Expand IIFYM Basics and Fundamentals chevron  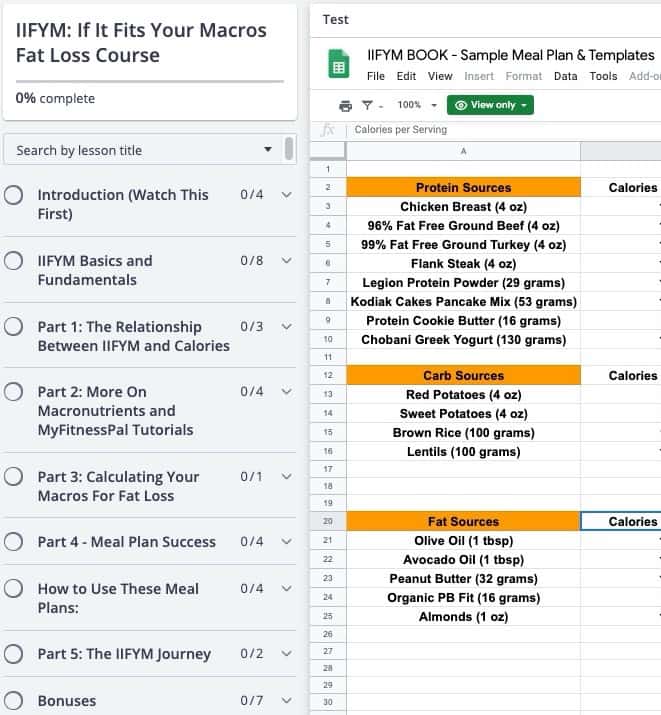[287, 260]
